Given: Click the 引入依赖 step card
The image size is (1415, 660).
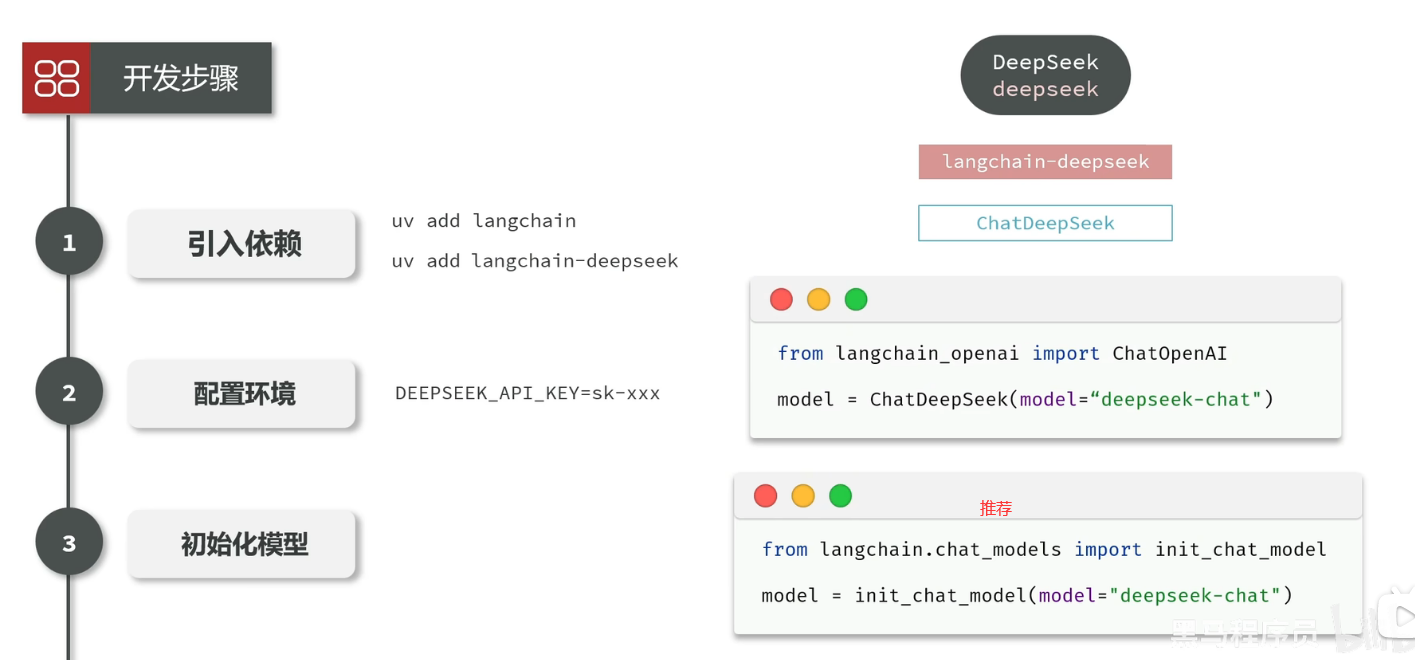Looking at the screenshot, I should click(x=242, y=243).
